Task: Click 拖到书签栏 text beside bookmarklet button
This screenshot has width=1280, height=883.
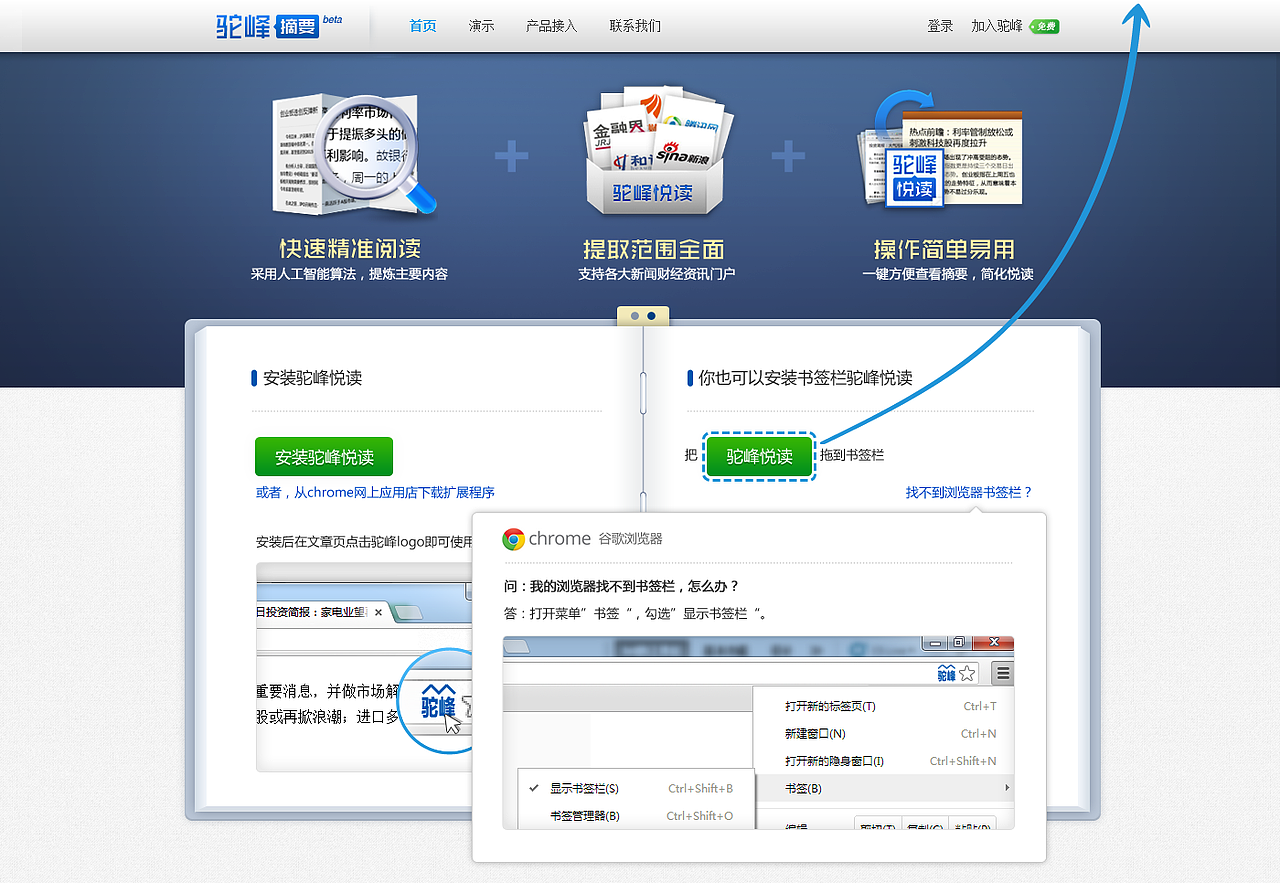Action: (852, 455)
